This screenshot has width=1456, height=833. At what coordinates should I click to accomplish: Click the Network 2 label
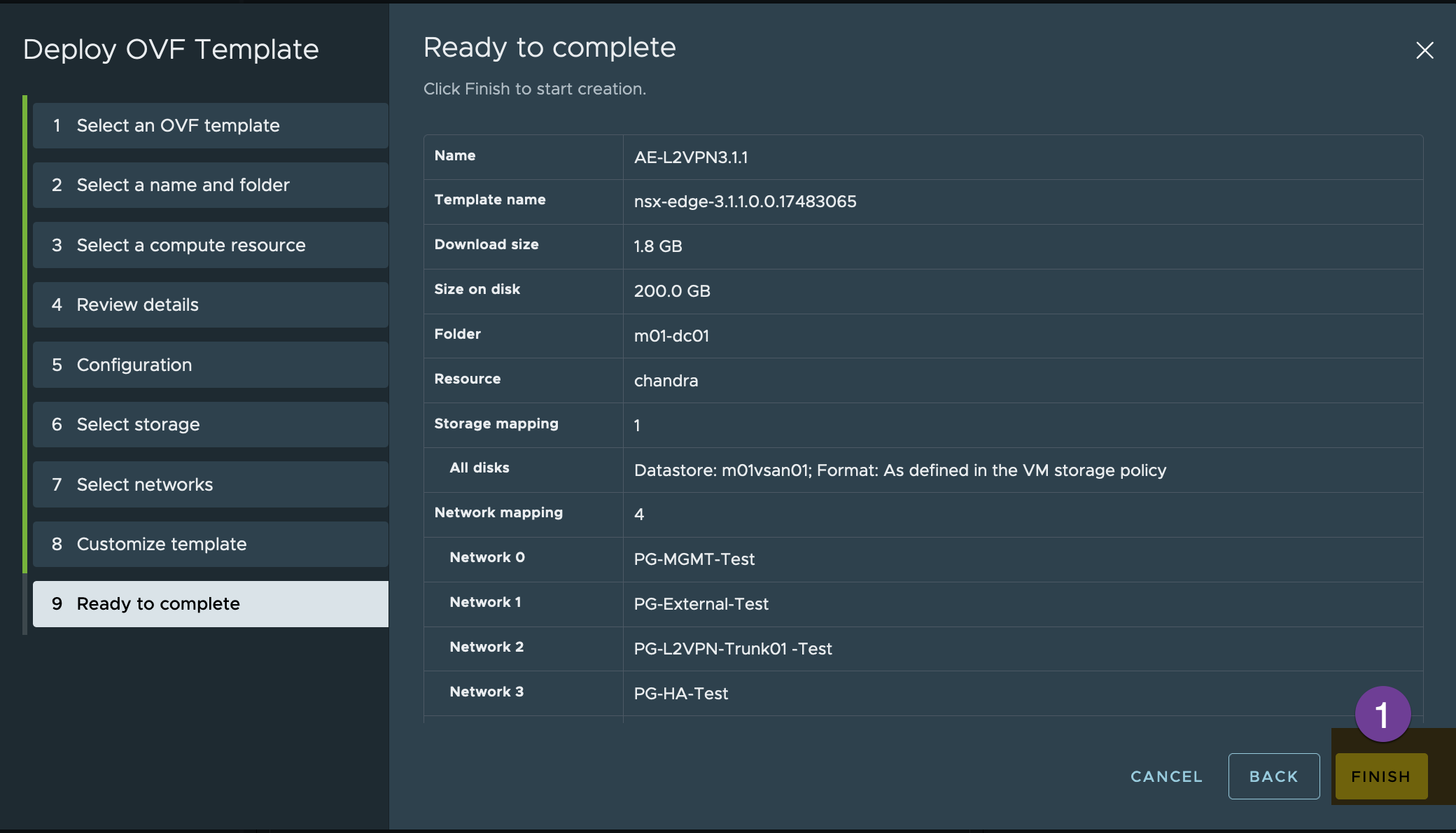(x=486, y=647)
